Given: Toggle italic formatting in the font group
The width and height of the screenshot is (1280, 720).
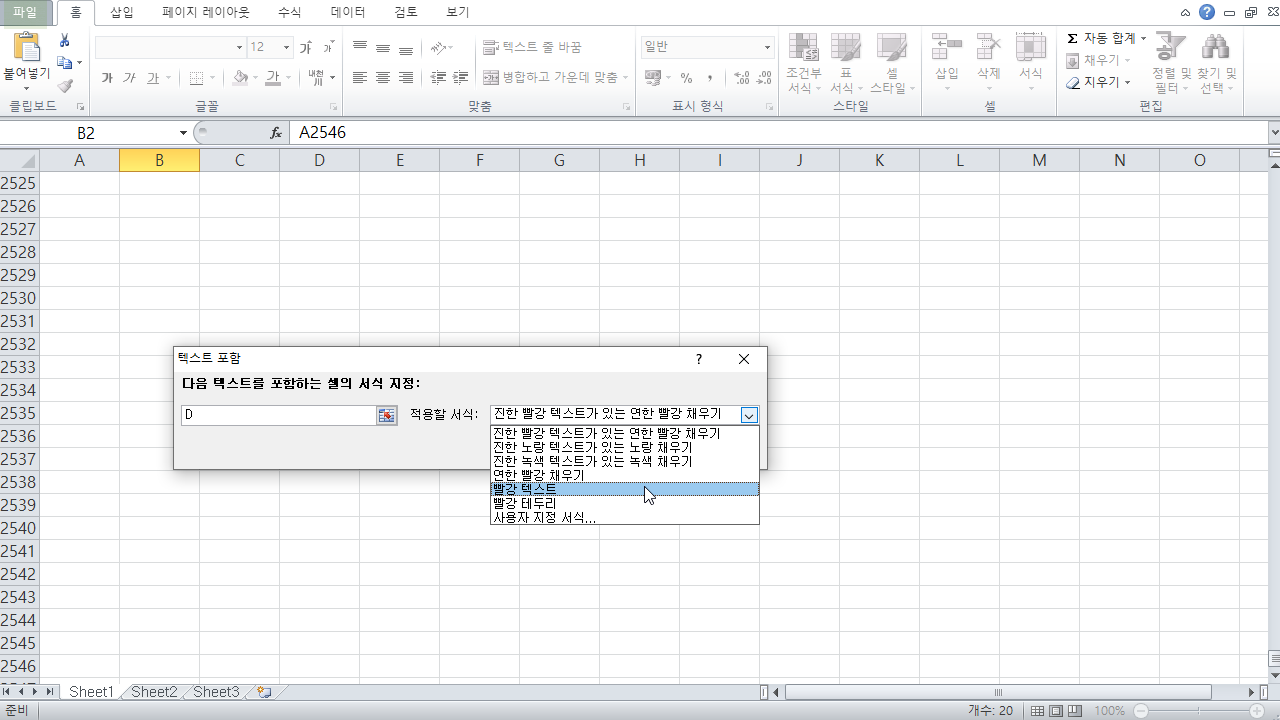Looking at the screenshot, I should (130, 78).
